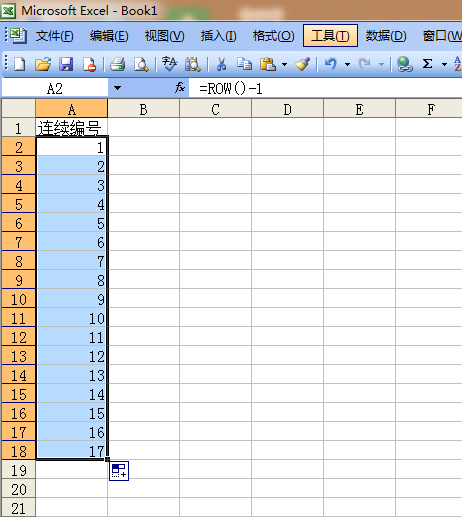462x517 pixels.
Task: Click empty cell E12
Action: 359,337
